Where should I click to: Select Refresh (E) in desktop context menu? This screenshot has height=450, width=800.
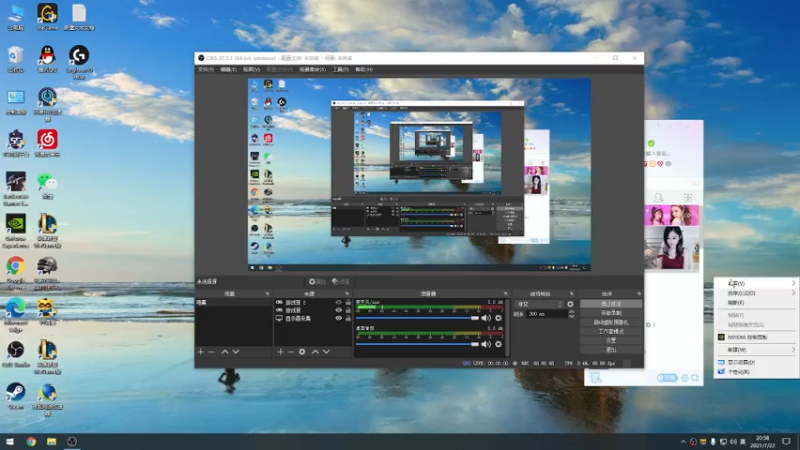pos(757,303)
